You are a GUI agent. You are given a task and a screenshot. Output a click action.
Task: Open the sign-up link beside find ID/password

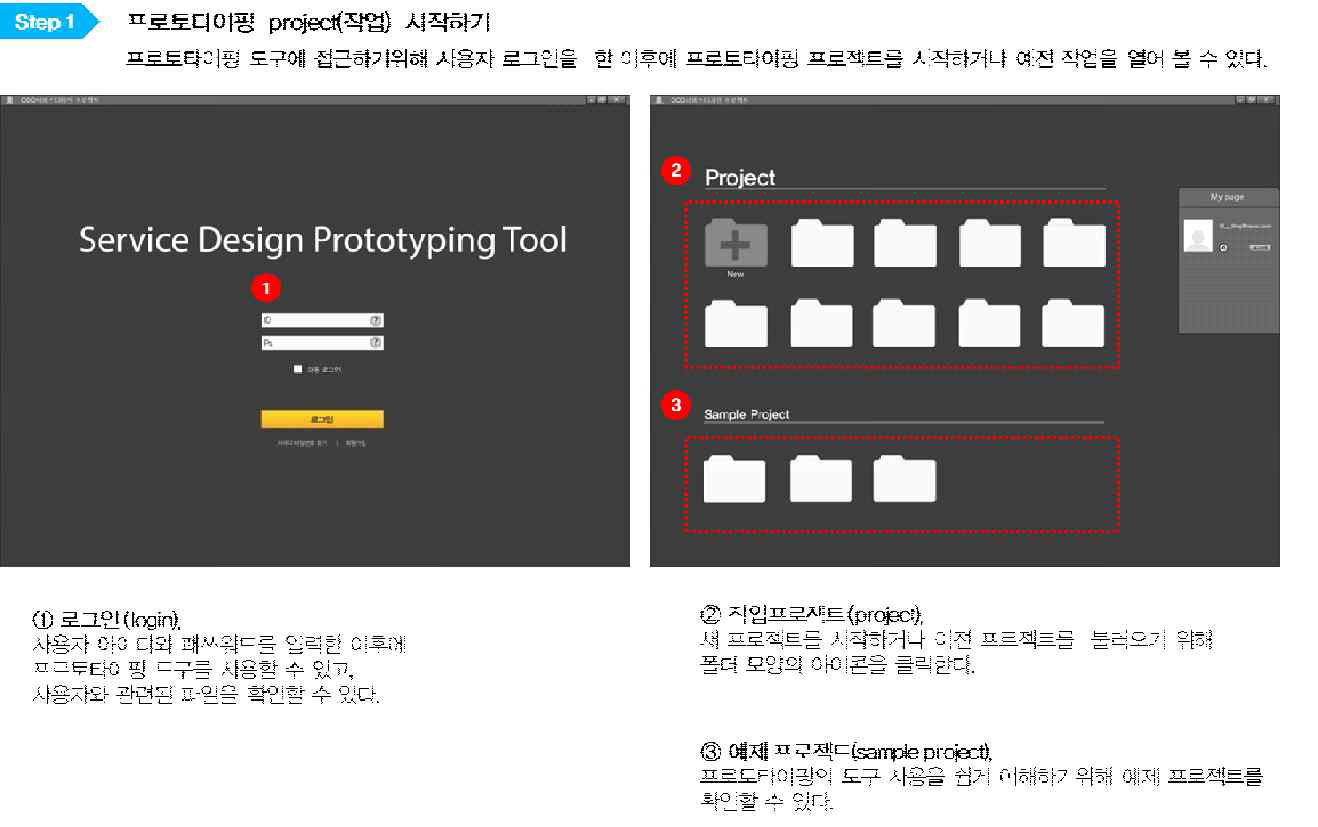point(355,442)
